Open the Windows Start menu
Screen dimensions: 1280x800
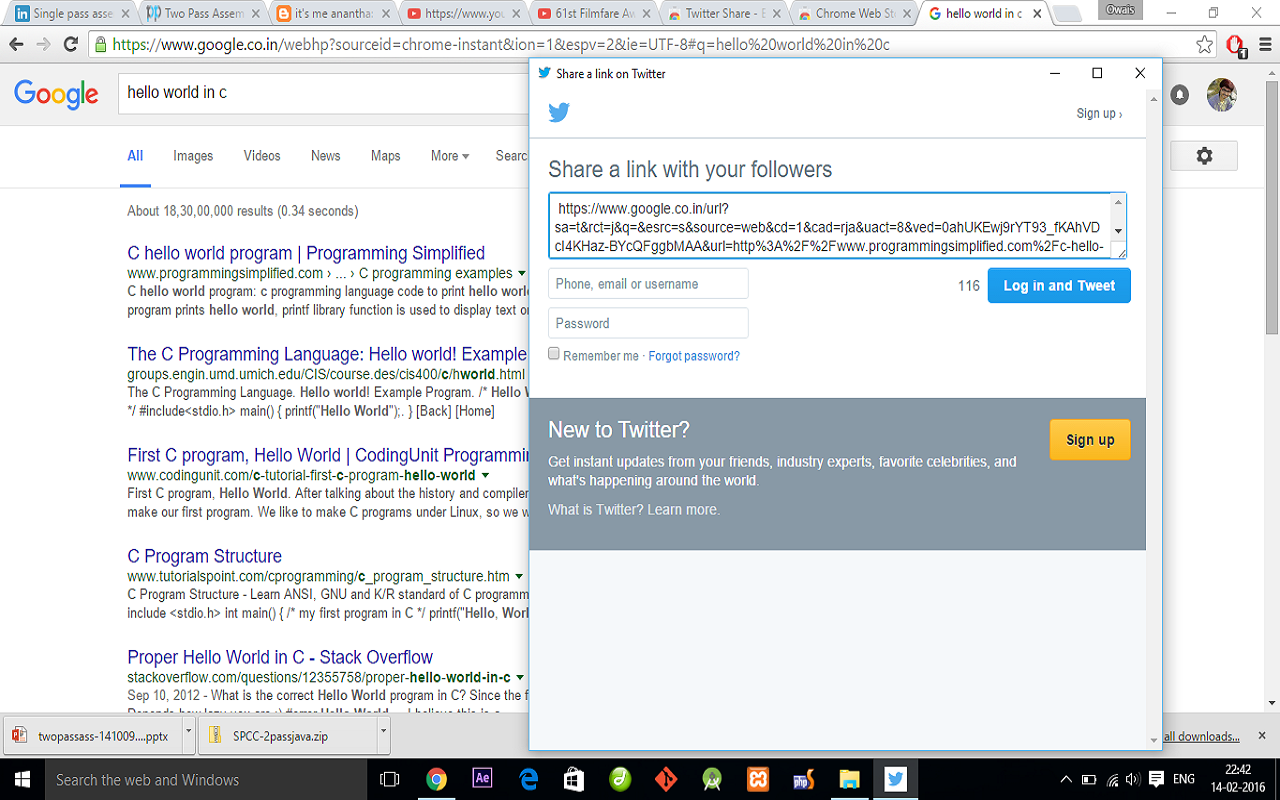[21, 779]
